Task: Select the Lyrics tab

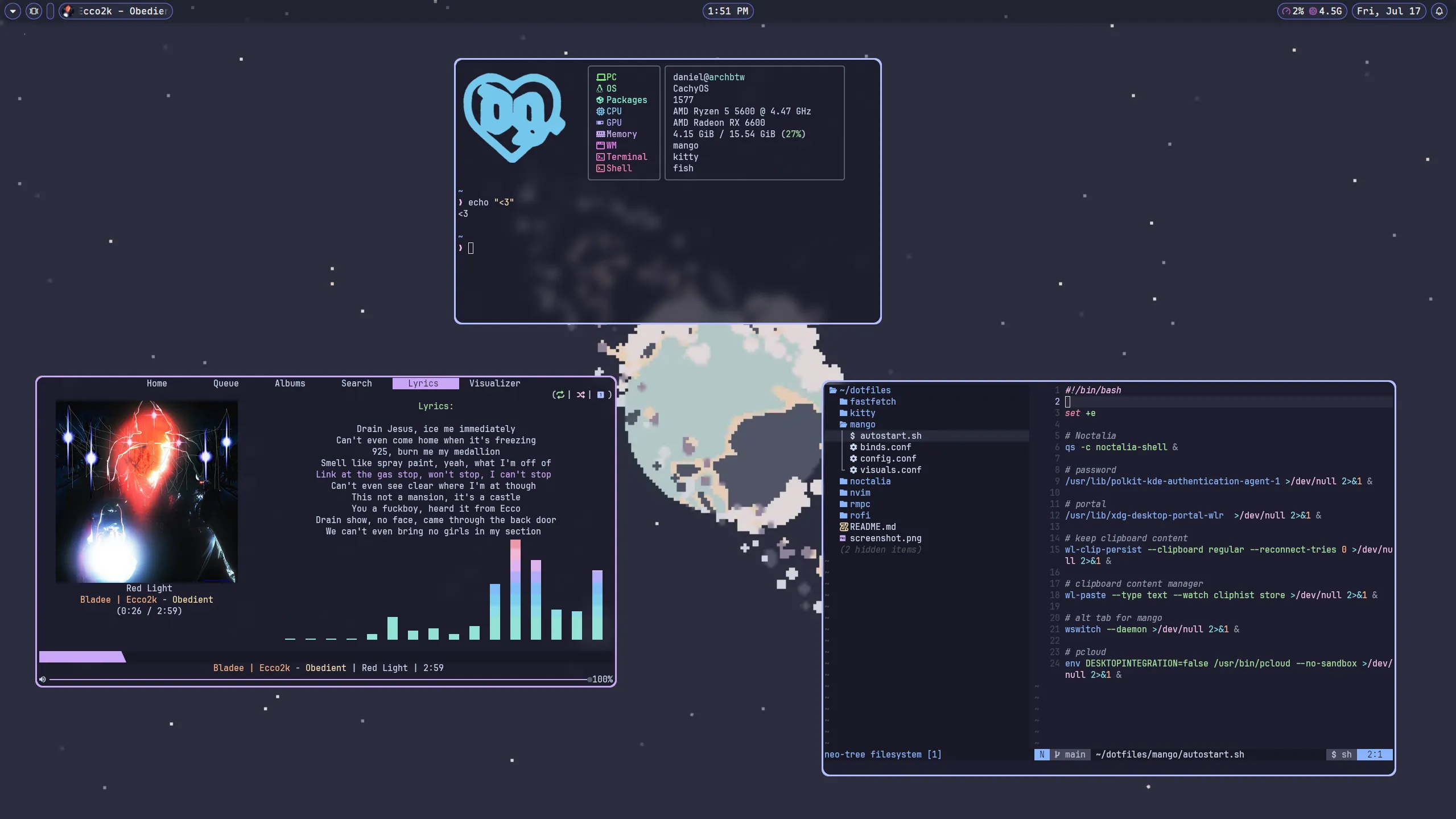Action: point(425,384)
